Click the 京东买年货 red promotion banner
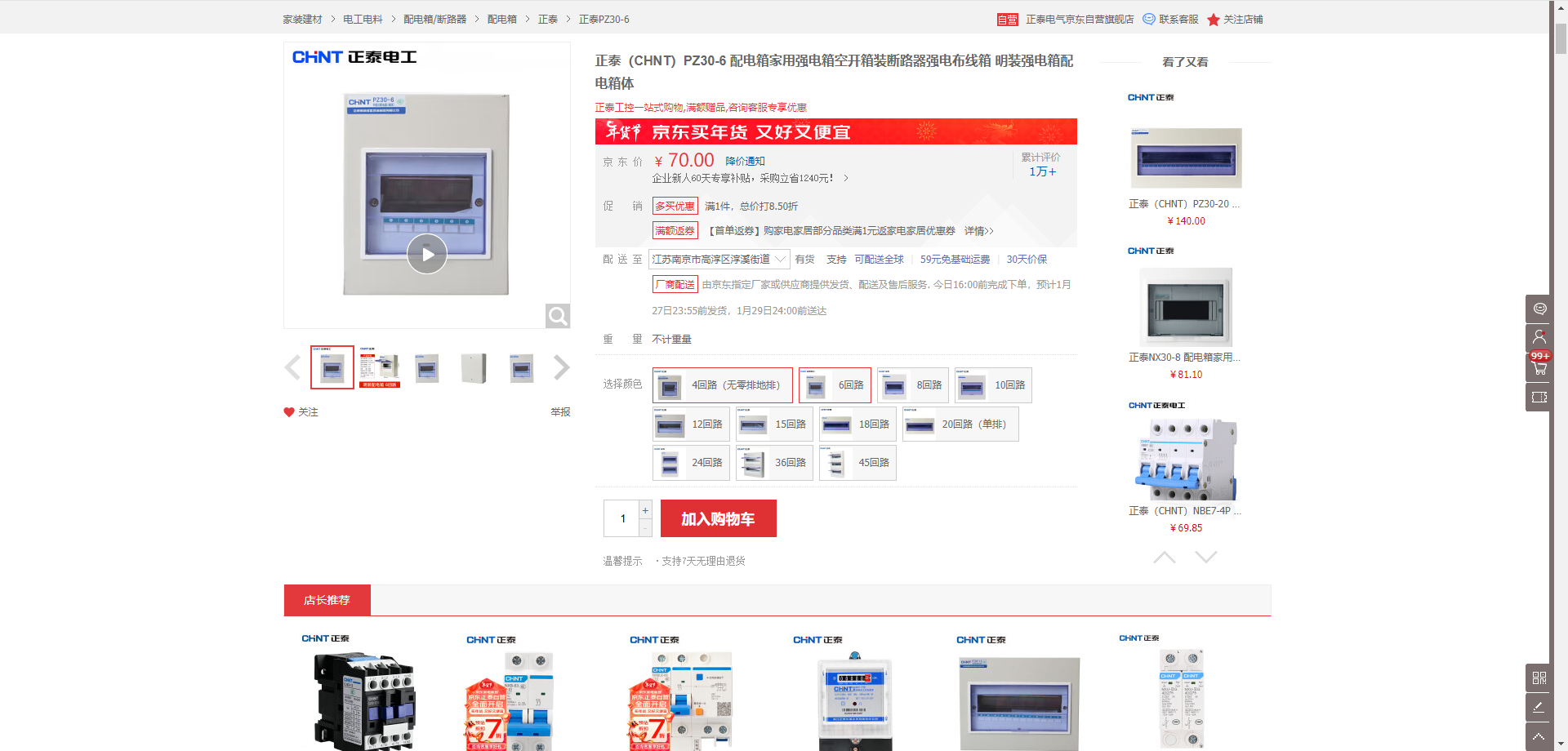This screenshot has height=751, width=1568. [x=835, y=131]
